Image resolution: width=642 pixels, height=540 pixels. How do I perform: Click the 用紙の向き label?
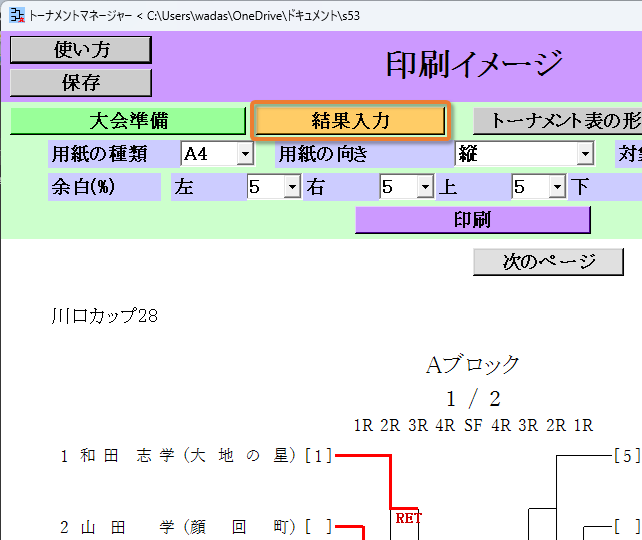point(323,154)
